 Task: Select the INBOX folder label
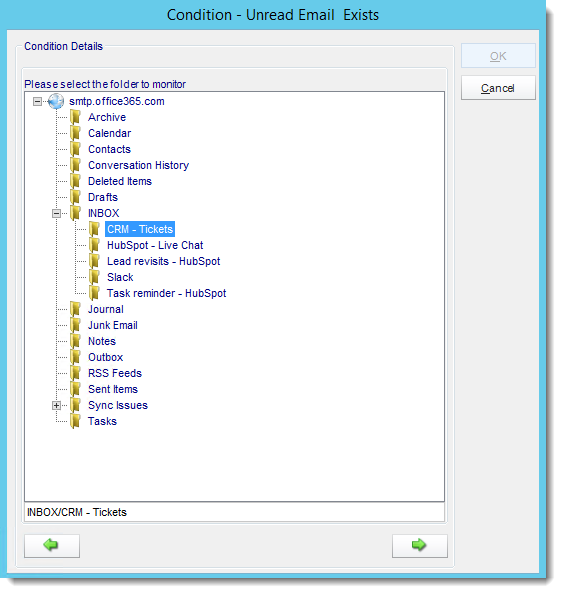[x=104, y=213]
